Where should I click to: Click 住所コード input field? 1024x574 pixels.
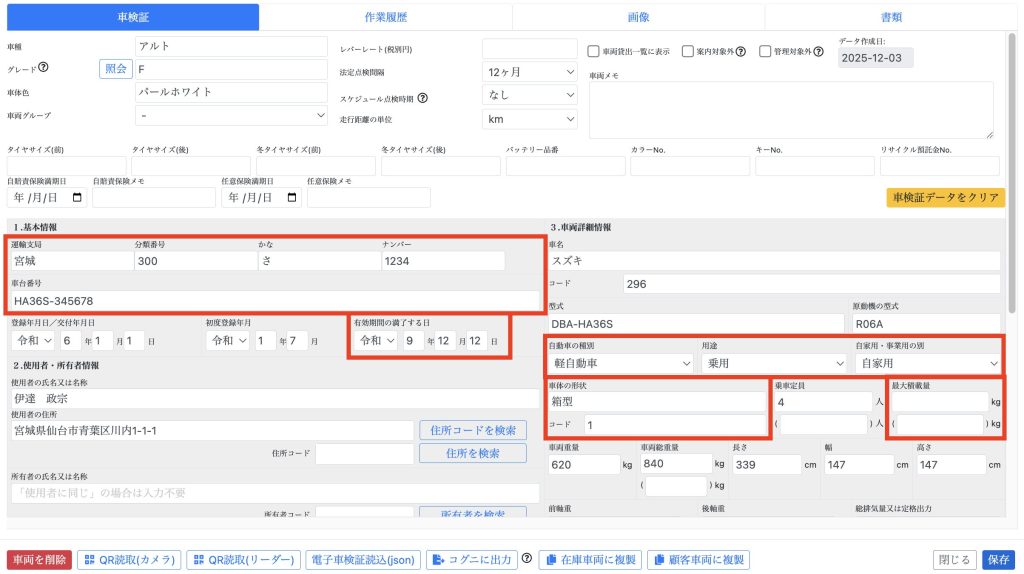pyautogui.click(x=364, y=453)
